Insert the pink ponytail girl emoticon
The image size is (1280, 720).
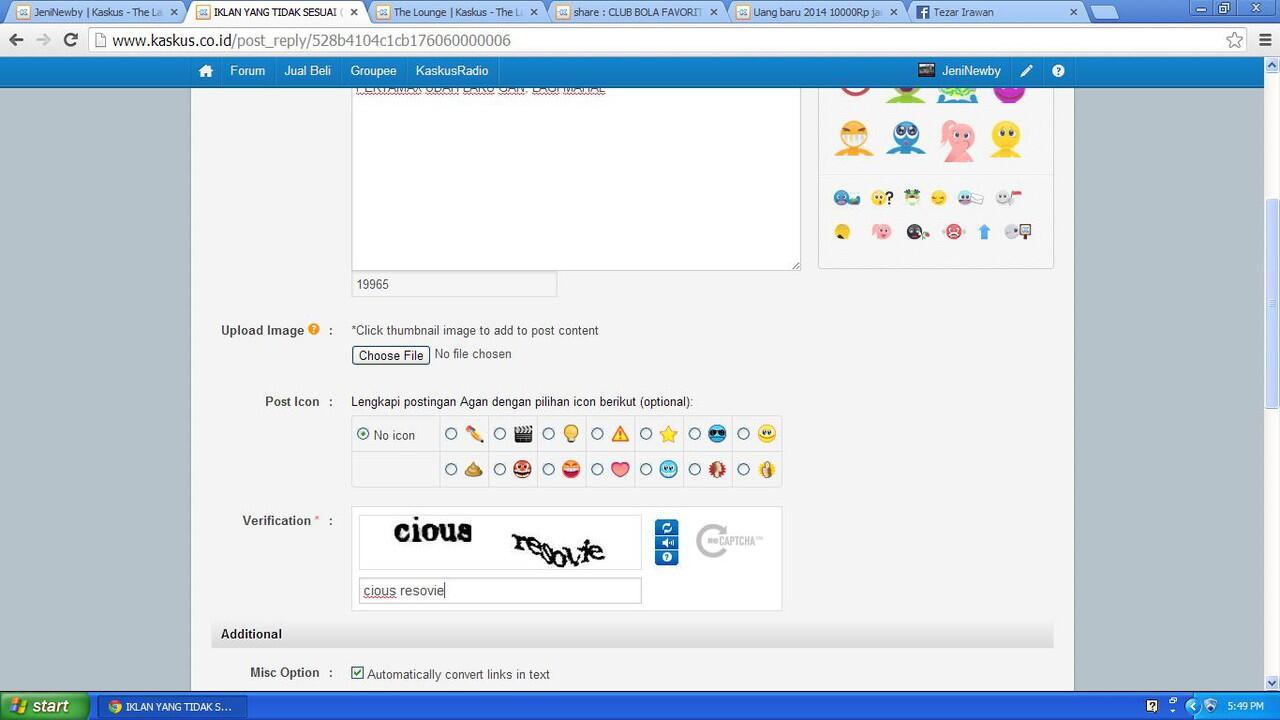pyautogui.click(x=957, y=141)
